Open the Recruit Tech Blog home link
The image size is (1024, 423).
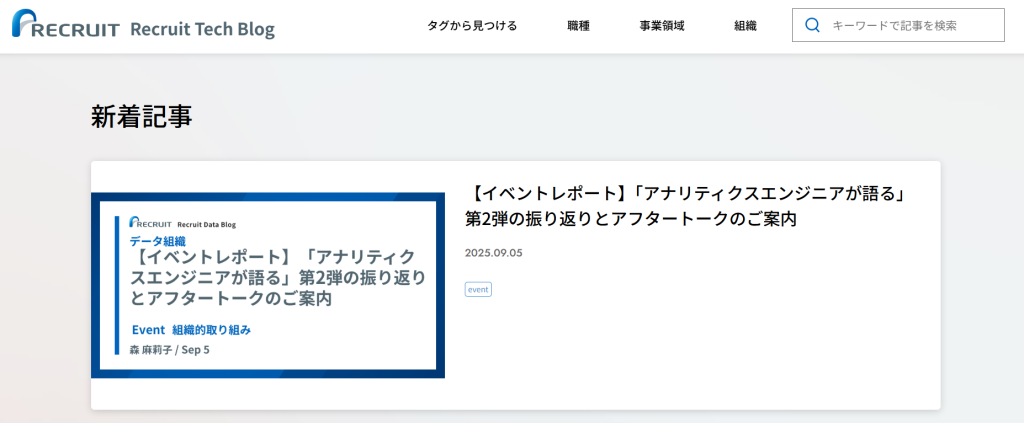pos(202,28)
